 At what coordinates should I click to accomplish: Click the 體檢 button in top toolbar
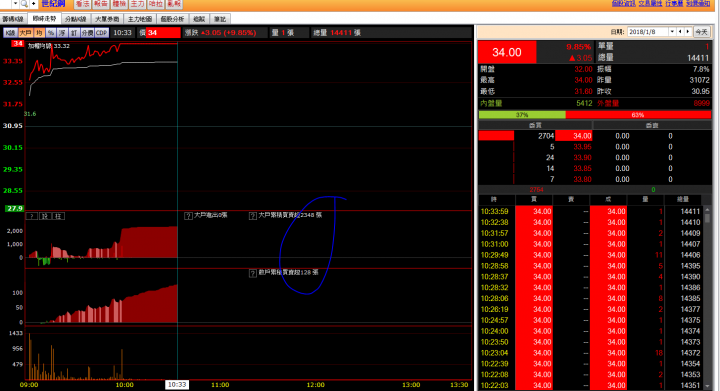coord(119,4)
